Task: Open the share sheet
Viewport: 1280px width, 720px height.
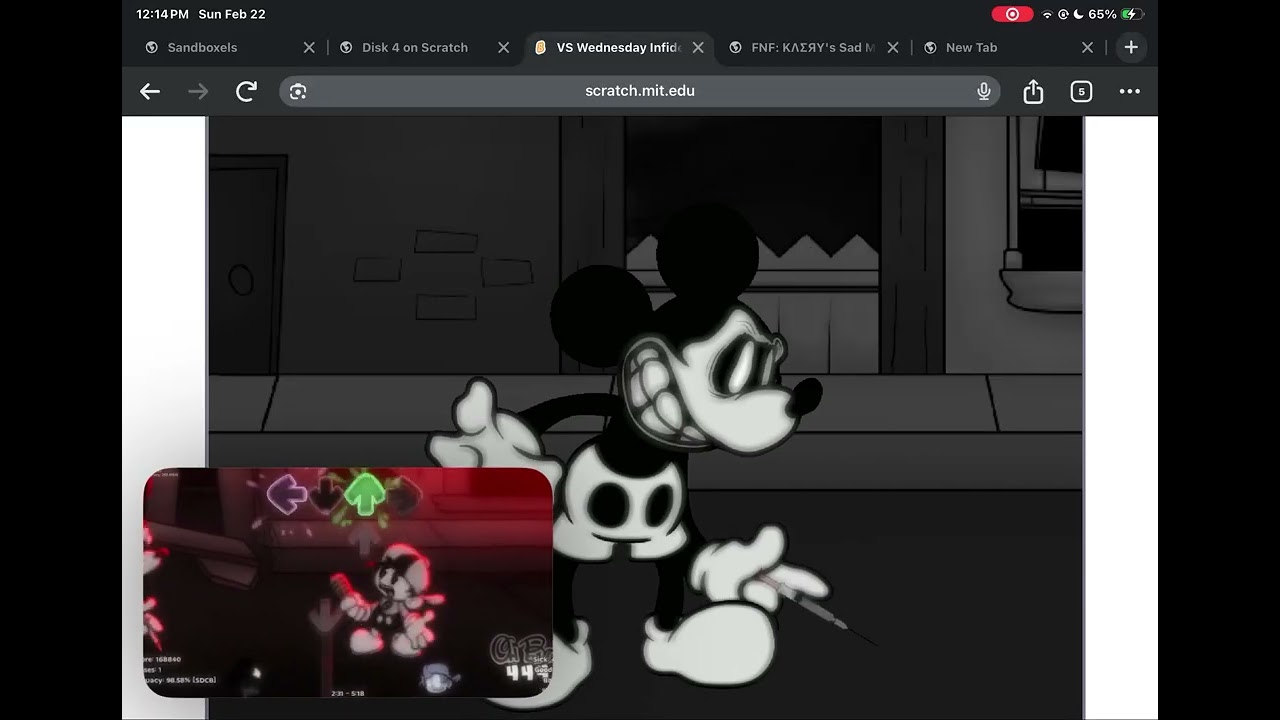Action: click(1033, 91)
